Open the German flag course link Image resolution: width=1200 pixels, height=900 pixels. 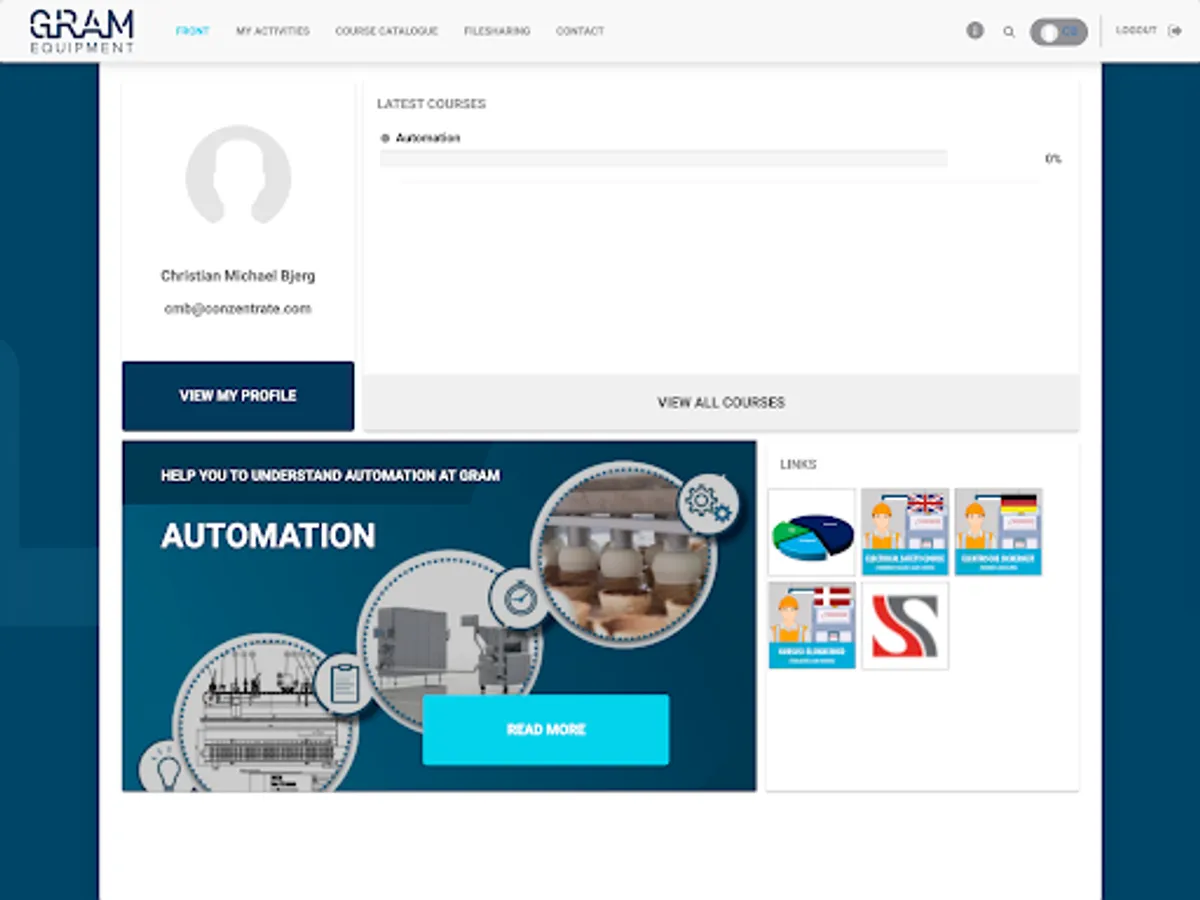pos(998,532)
